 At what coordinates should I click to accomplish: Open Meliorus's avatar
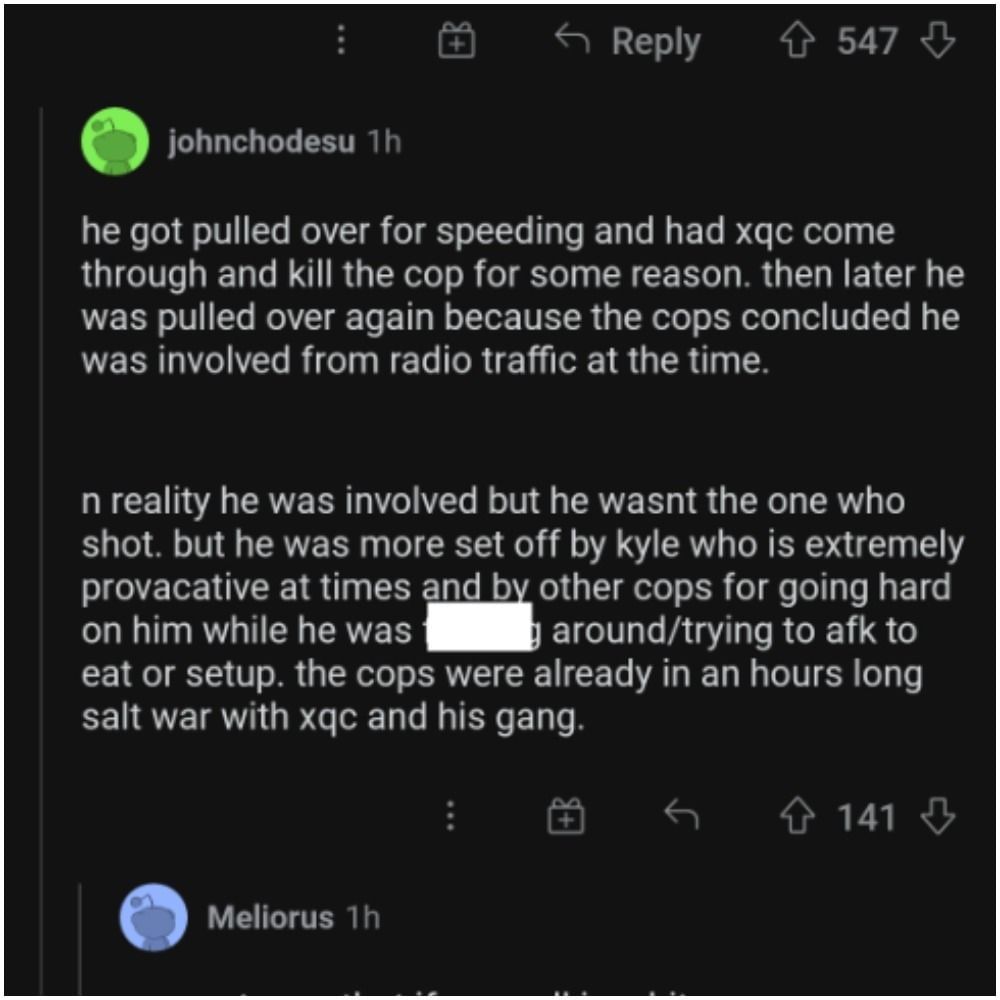pyautogui.click(x=151, y=915)
